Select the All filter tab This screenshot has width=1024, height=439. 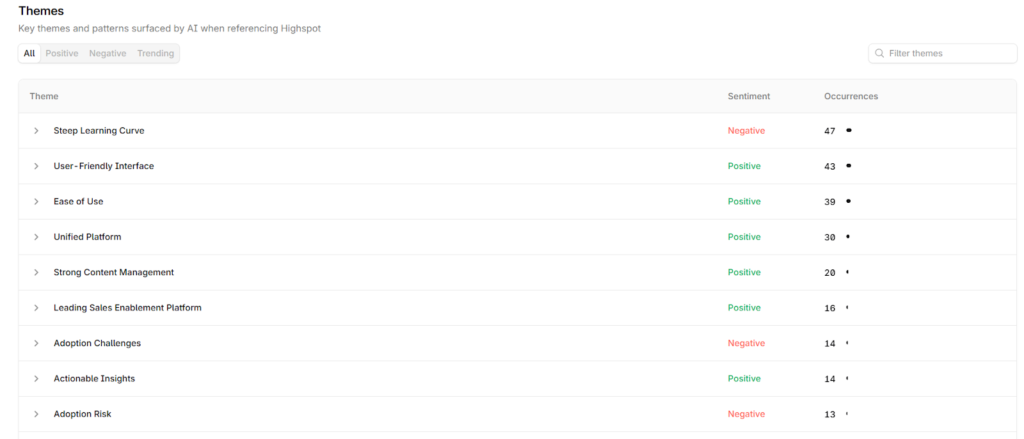coord(30,54)
